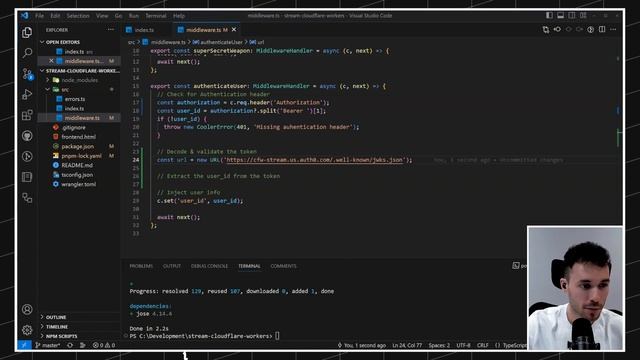Click the open changes icon in editor toolbar

point(546,29)
